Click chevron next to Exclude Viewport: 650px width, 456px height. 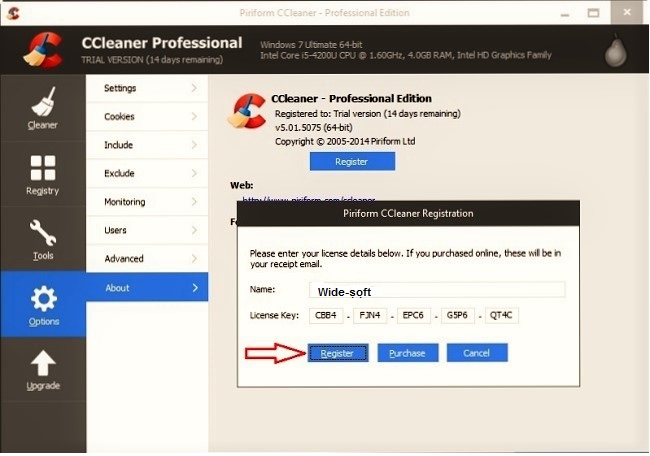194,173
